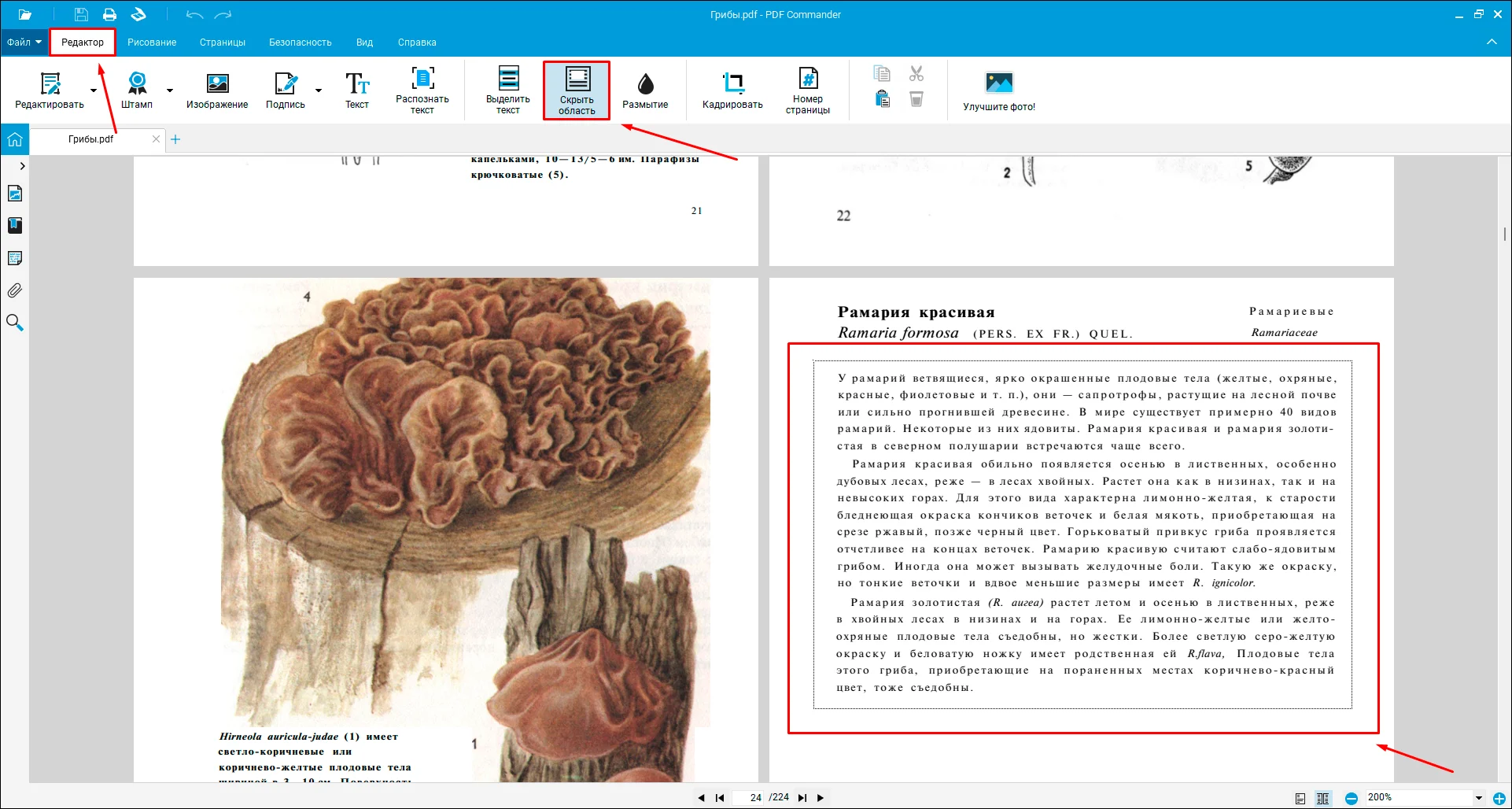This screenshot has width=1512, height=809.
Task: Select the Редактировать tool
Action: coord(50,91)
